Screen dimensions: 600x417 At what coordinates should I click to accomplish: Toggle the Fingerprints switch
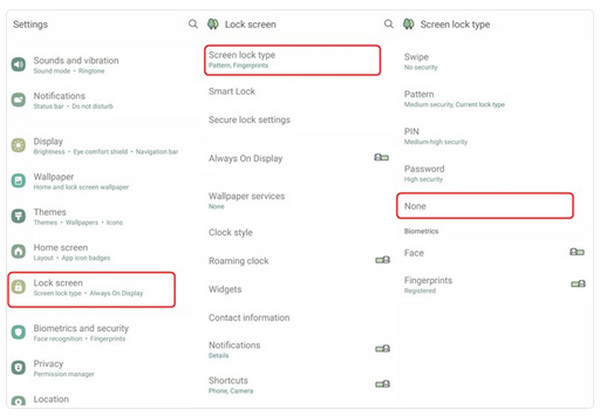578,283
